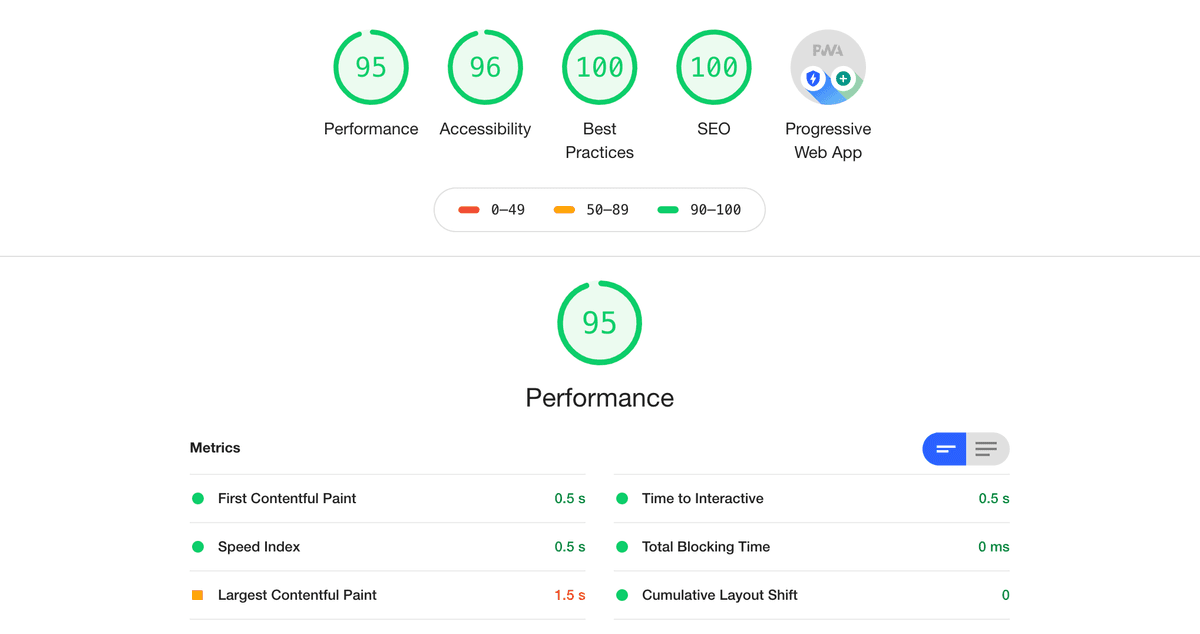Open the Best Practices category label
The height and width of the screenshot is (634, 1200).
point(600,141)
